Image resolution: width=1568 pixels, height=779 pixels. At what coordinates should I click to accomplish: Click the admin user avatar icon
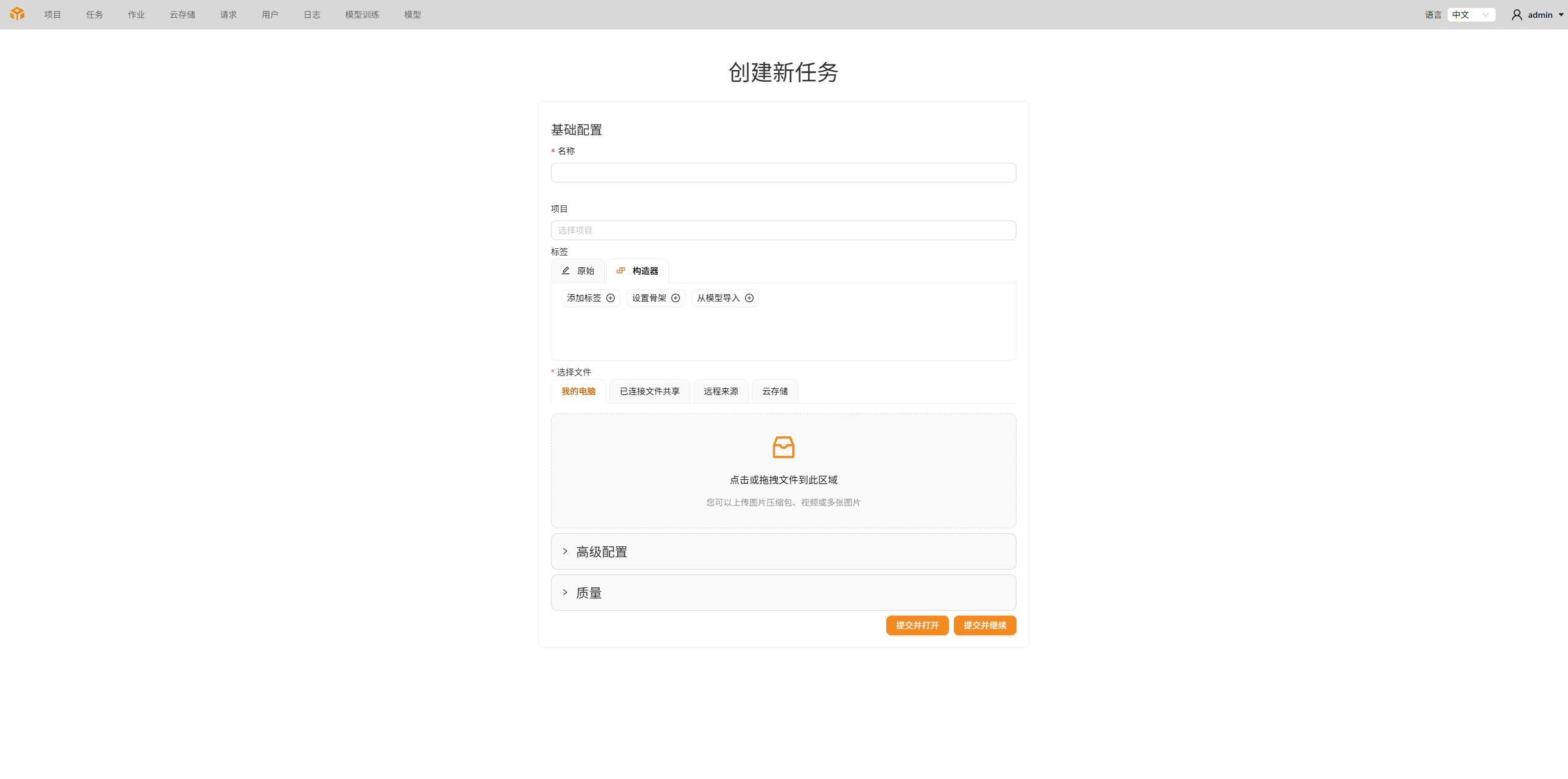(x=1516, y=15)
